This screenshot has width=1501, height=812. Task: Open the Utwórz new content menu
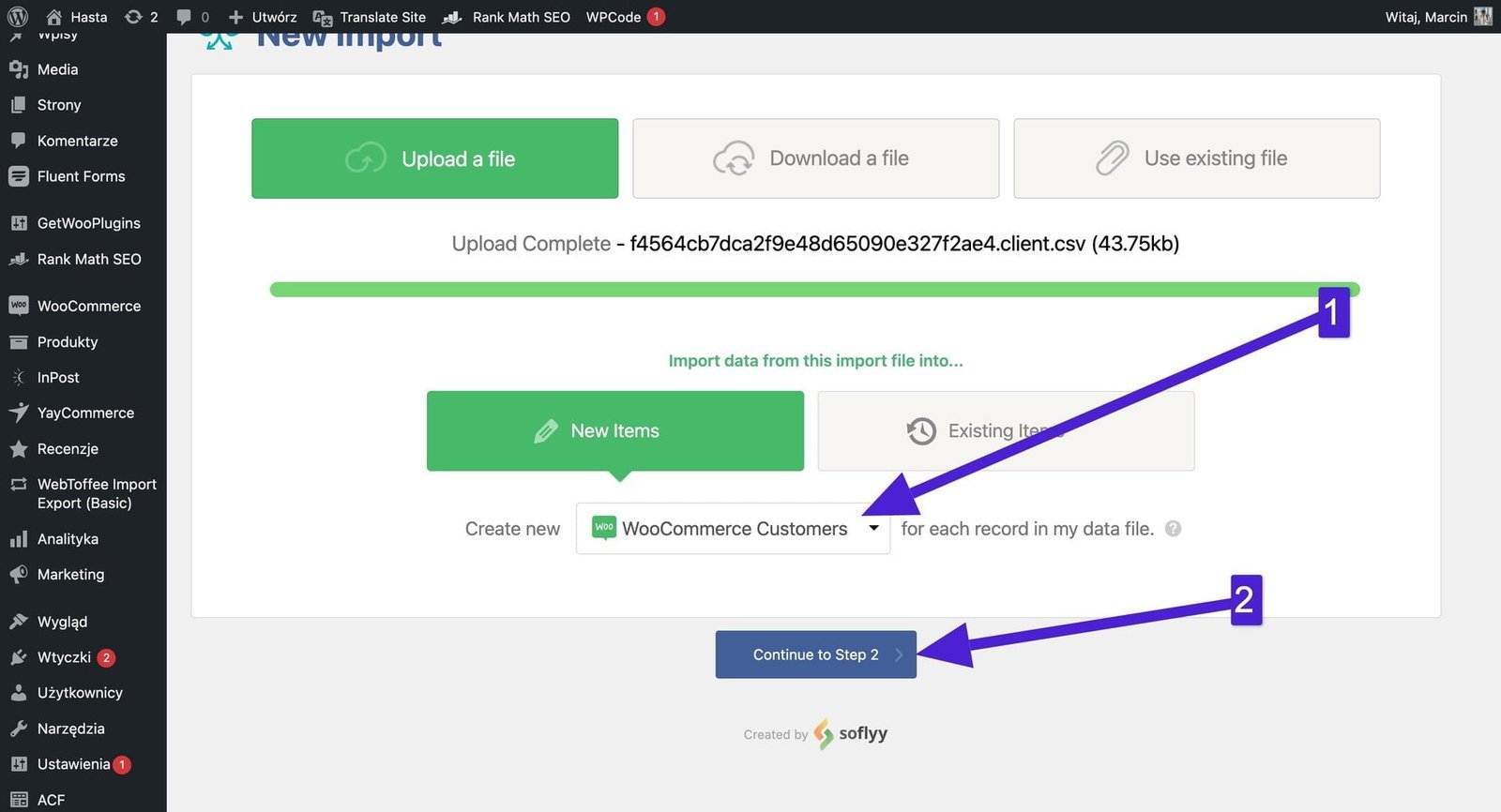(263, 17)
